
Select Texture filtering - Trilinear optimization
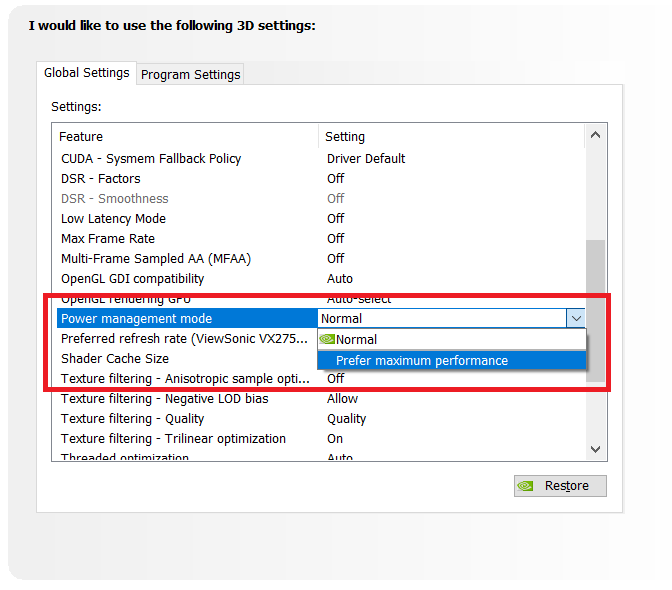pyautogui.click(x=173, y=438)
